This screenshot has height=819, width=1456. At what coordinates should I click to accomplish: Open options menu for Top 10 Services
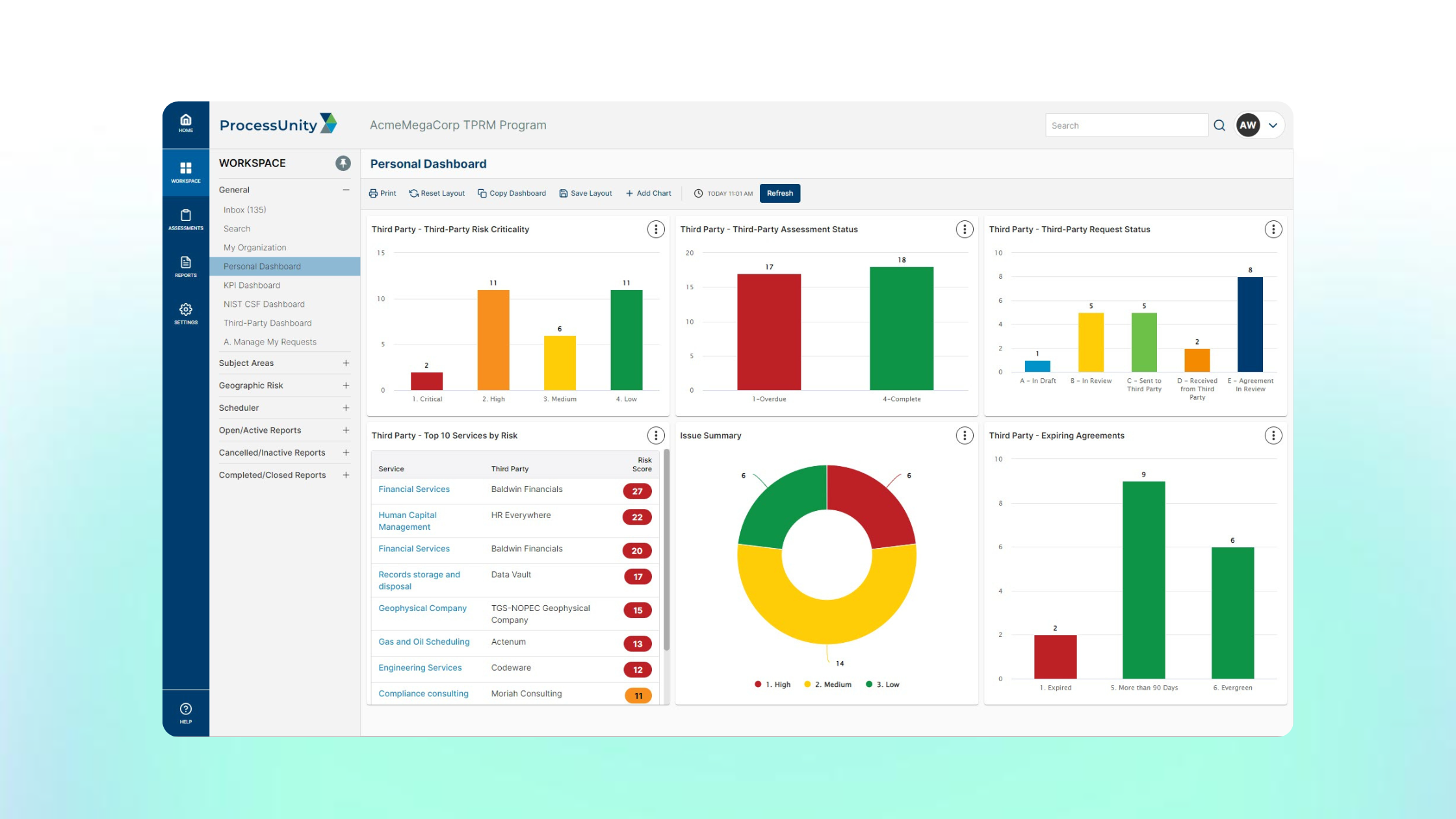pos(656,435)
